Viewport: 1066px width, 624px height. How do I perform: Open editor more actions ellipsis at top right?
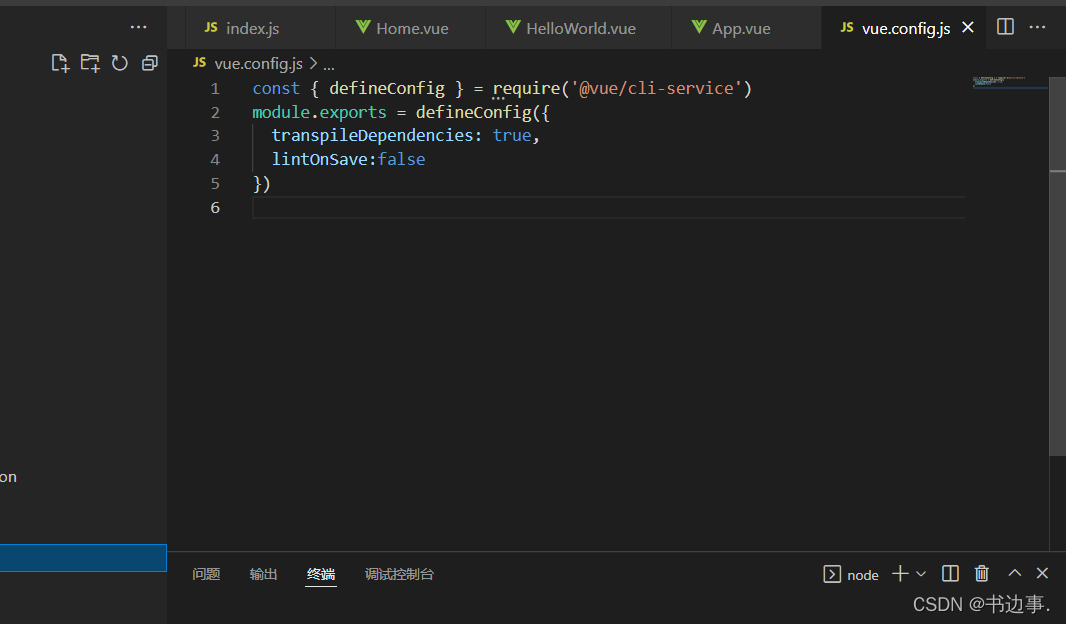(1037, 27)
